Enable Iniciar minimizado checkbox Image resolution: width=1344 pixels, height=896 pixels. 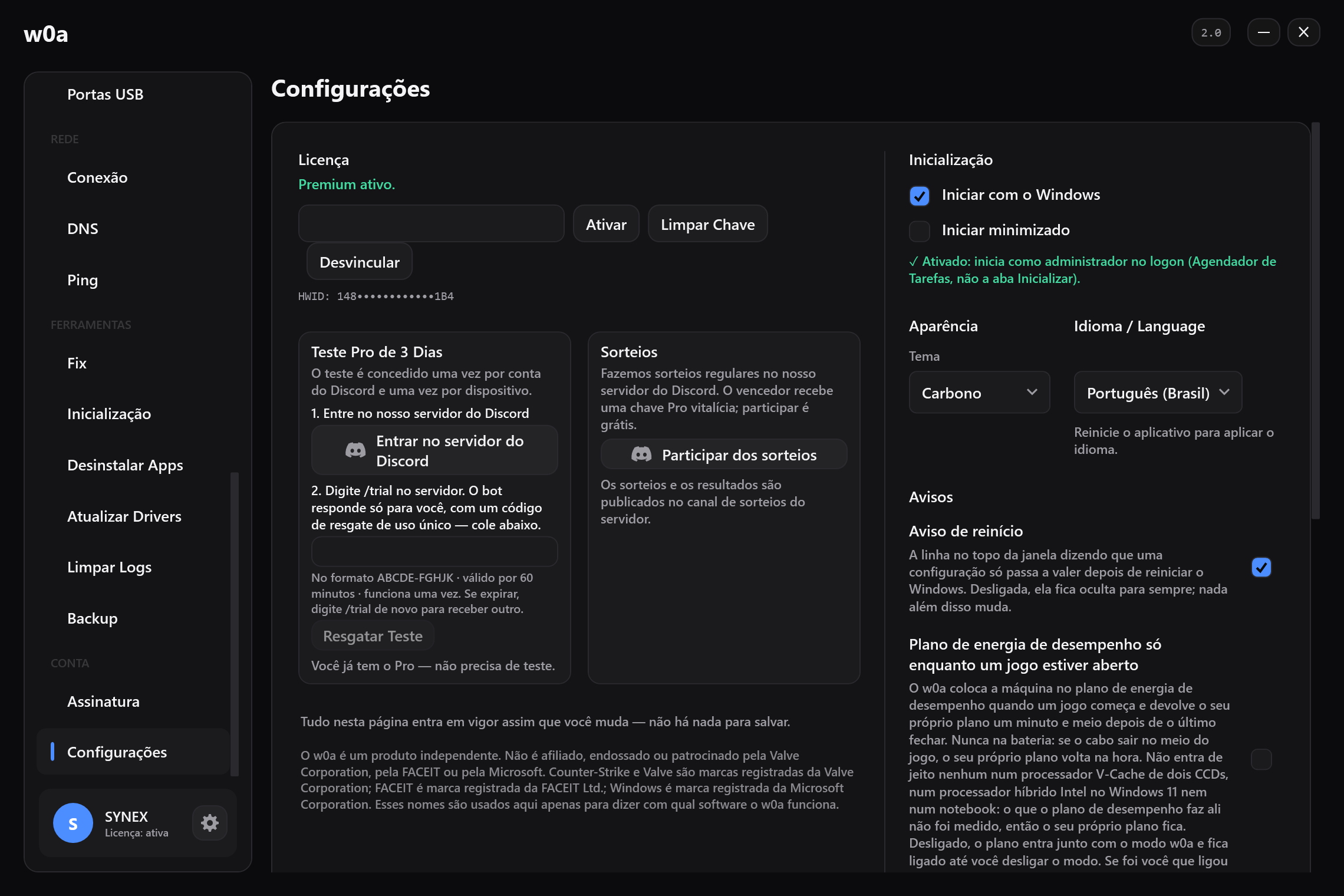click(920, 231)
